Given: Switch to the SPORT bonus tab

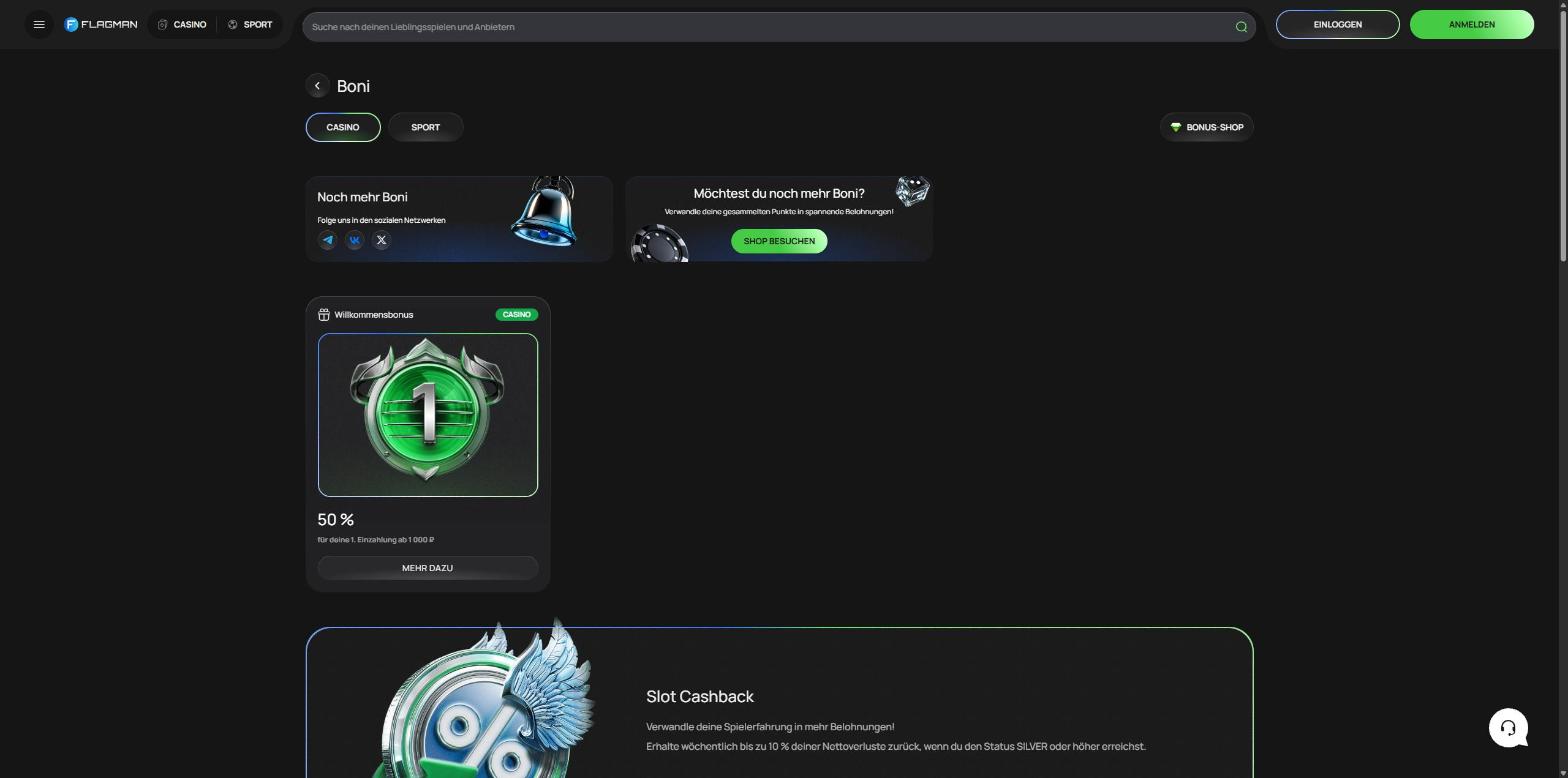Looking at the screenshot, I should pos(425,127).
